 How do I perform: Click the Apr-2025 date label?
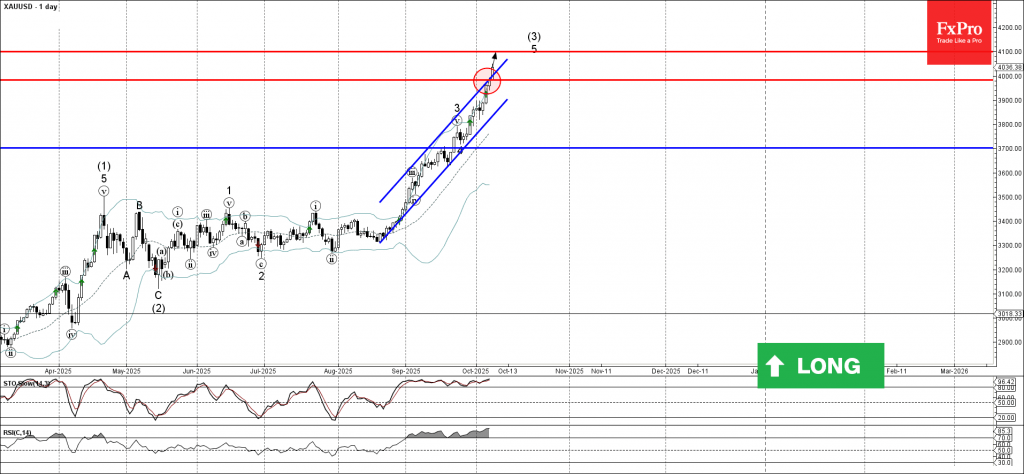[x=58, y=371]
